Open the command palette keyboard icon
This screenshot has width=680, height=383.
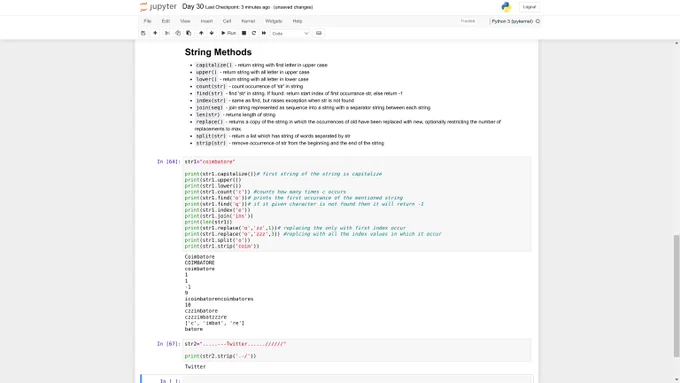click(319, 33)
